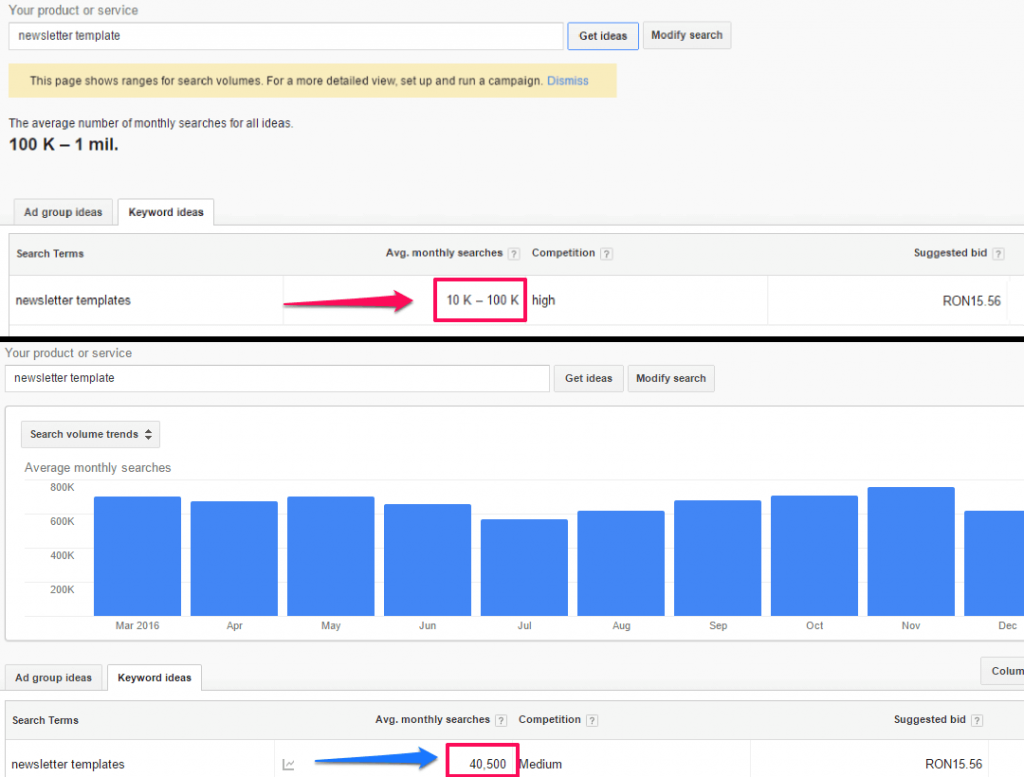The image size is (1024, 777).
Task: Click Modify search next to Get ideas
Action: (x=687, y=35)
